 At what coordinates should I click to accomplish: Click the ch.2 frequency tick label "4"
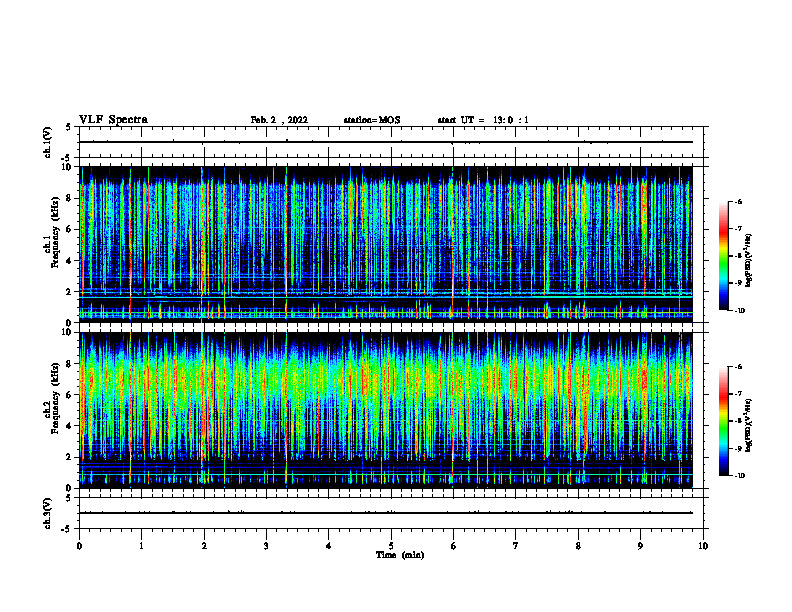69,426
